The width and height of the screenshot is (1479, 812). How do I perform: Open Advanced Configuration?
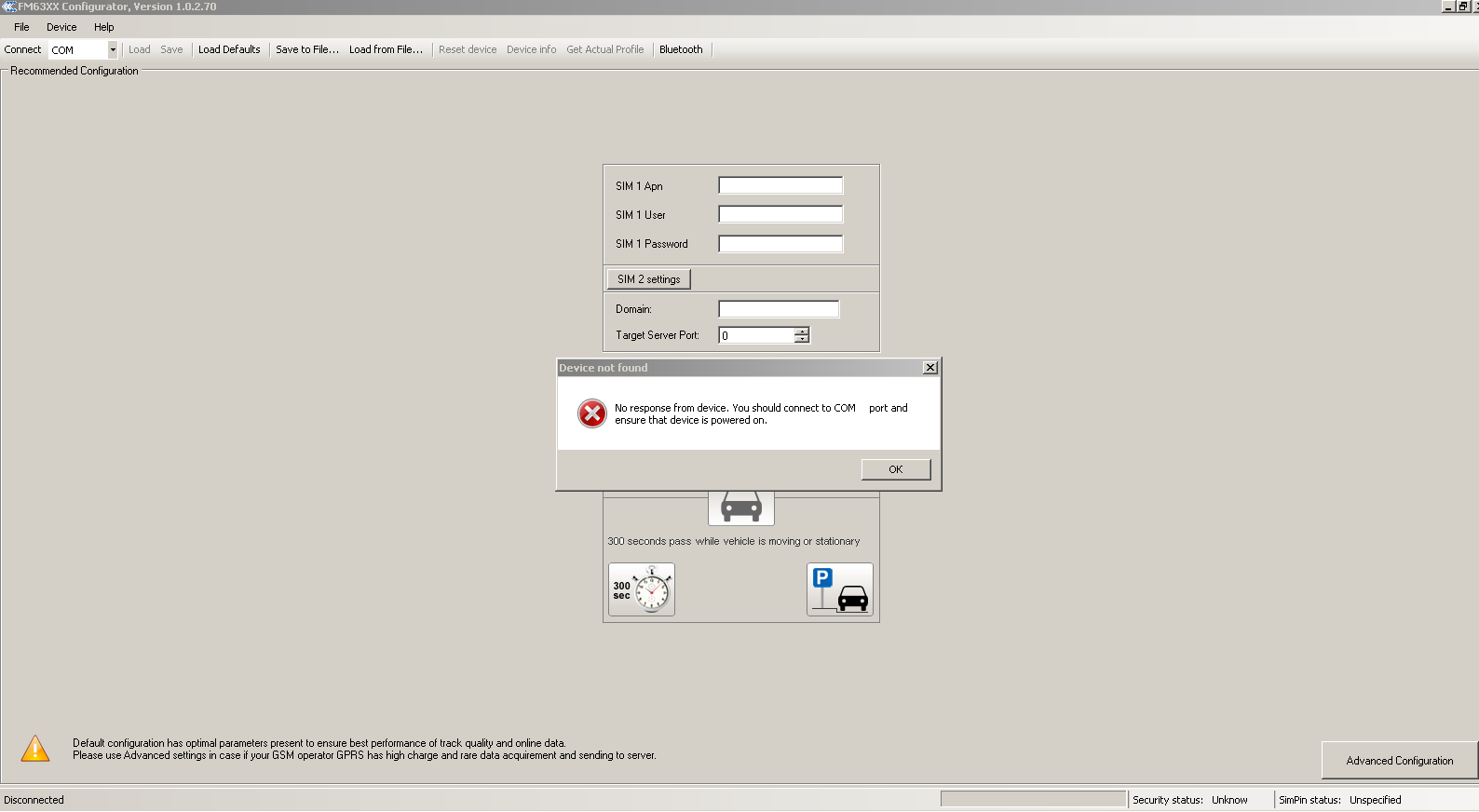click(x=1399, y=761)
